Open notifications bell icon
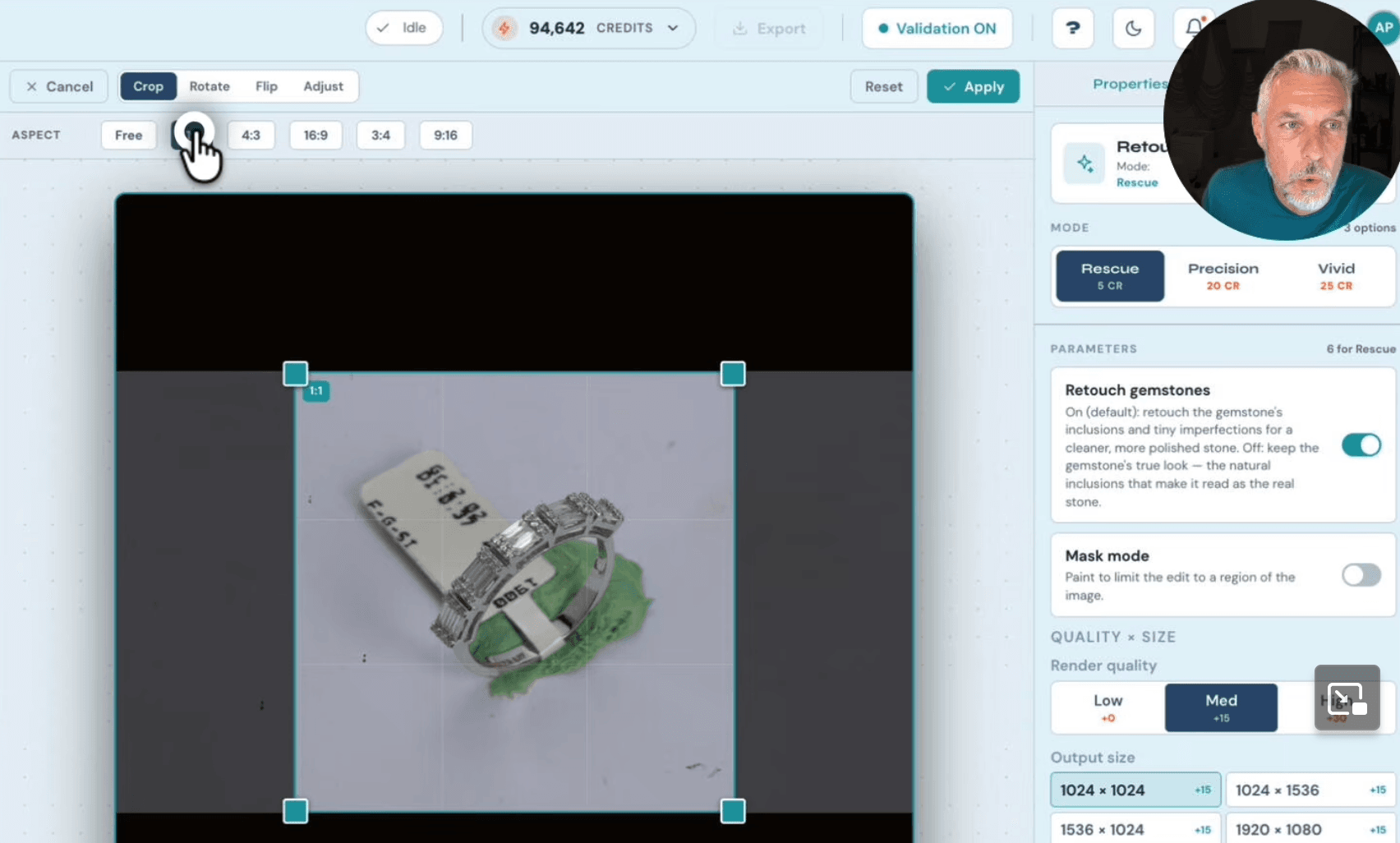This screenshot has height=843, width=1400. tap(1193, 28)
